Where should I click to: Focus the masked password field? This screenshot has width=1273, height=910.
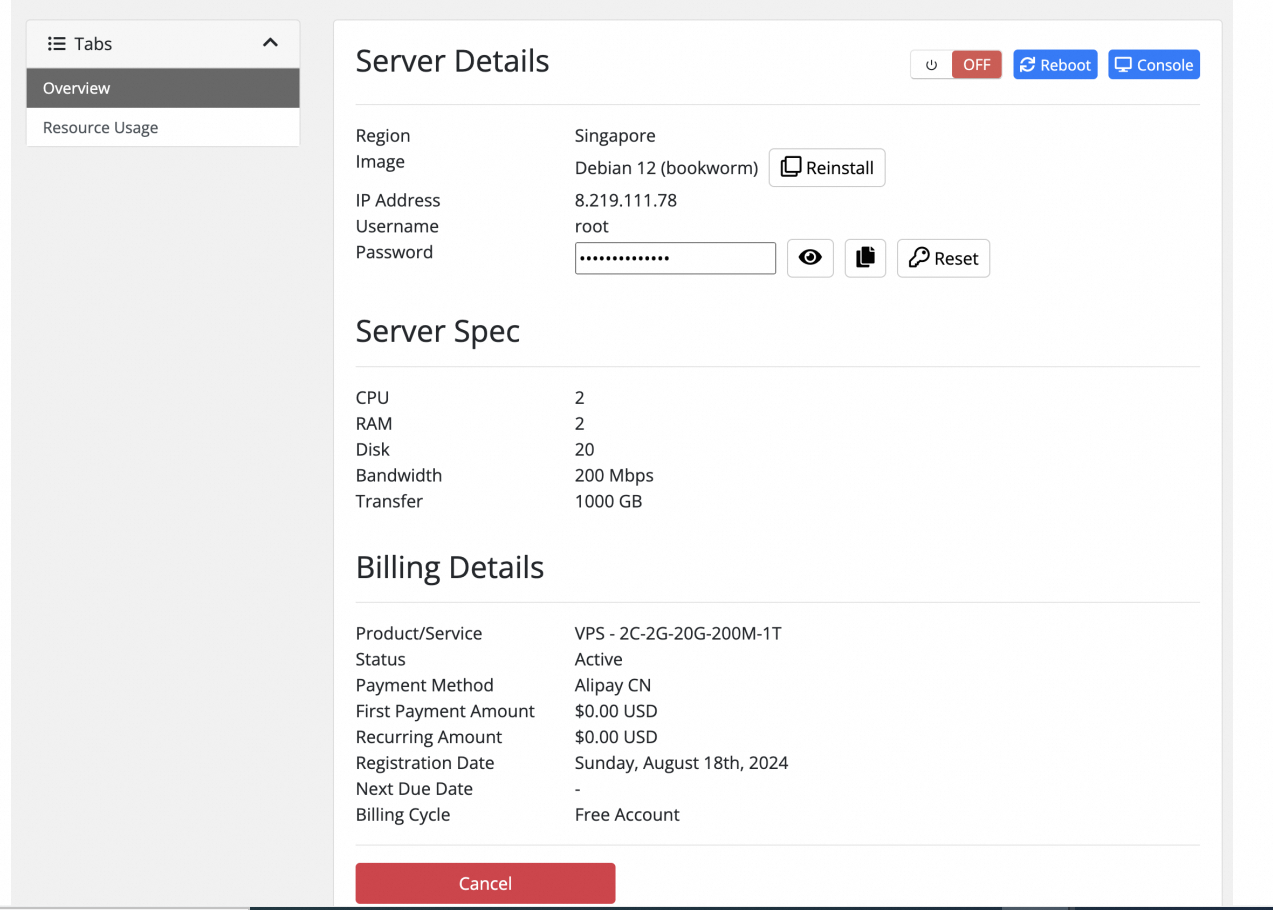[x=675, y=258]
